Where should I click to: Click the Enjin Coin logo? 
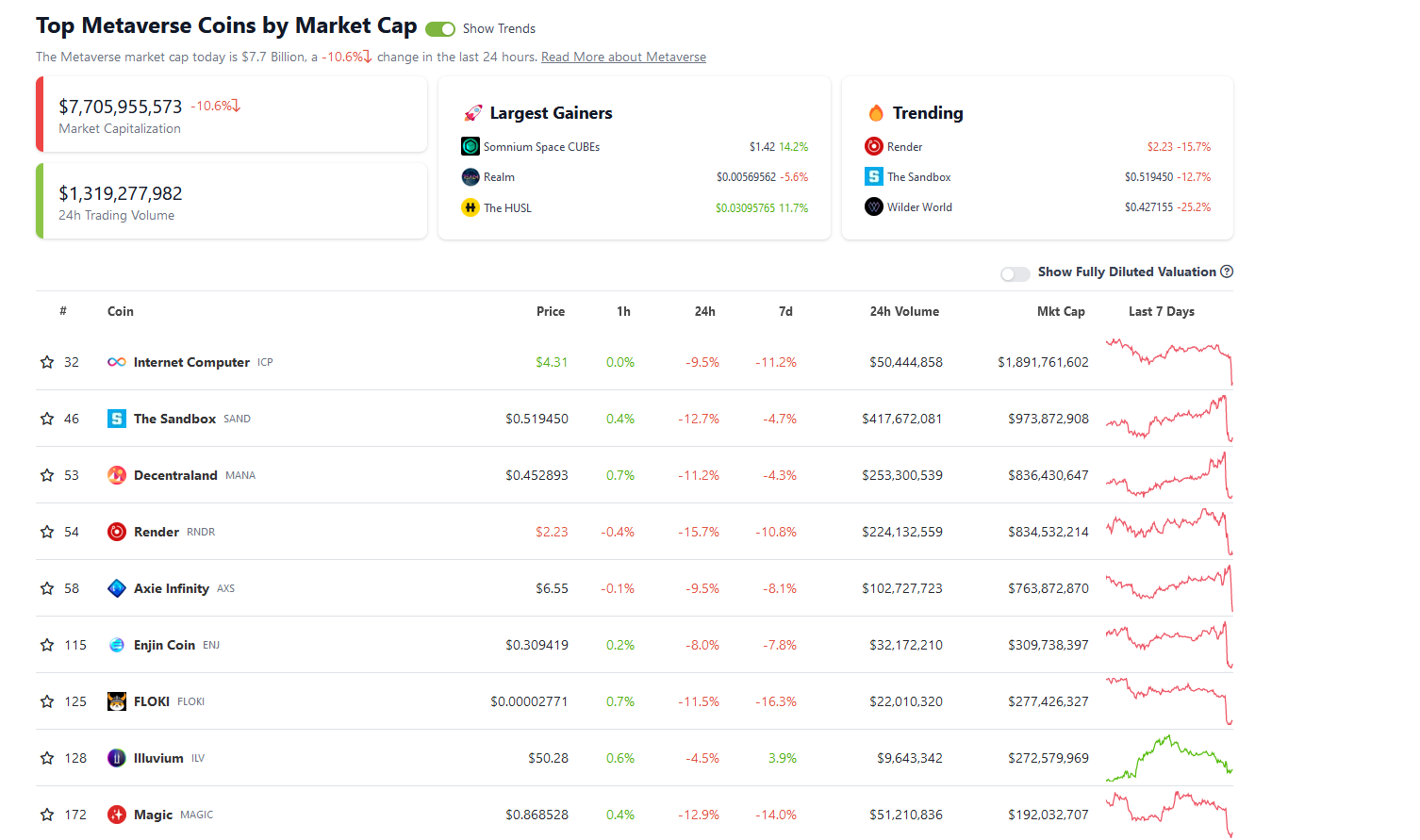point(116,645)
